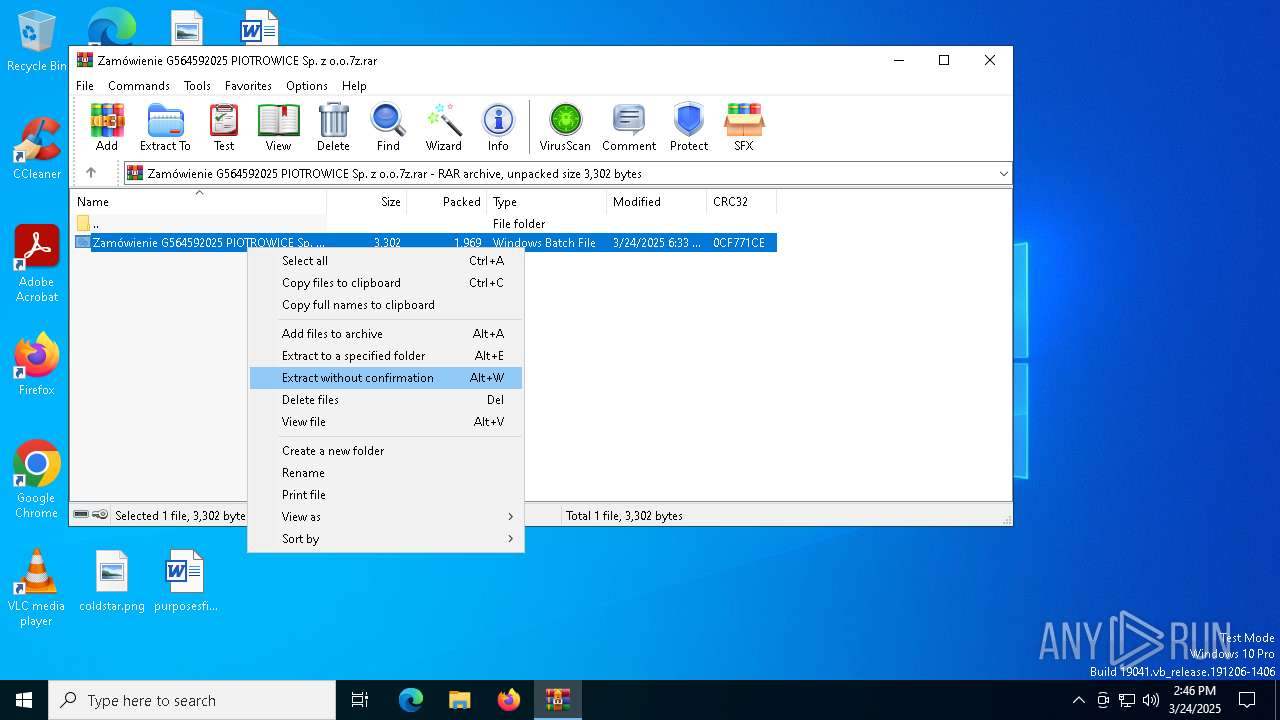Open Task View on taskbar
The width and height of the screenshot is (1280, 720).
coord(360,700)
